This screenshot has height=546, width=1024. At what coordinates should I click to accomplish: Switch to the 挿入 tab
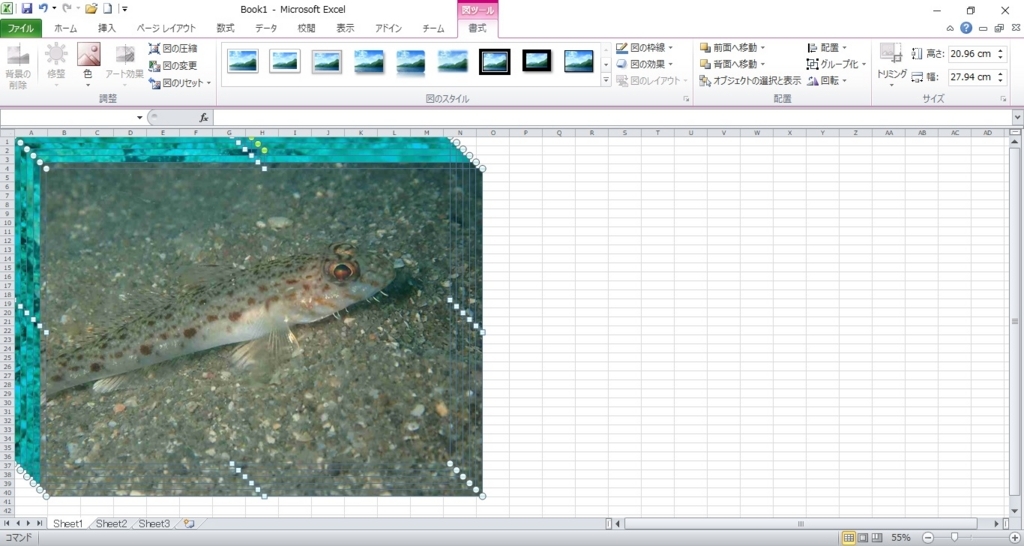coord(106,28)
